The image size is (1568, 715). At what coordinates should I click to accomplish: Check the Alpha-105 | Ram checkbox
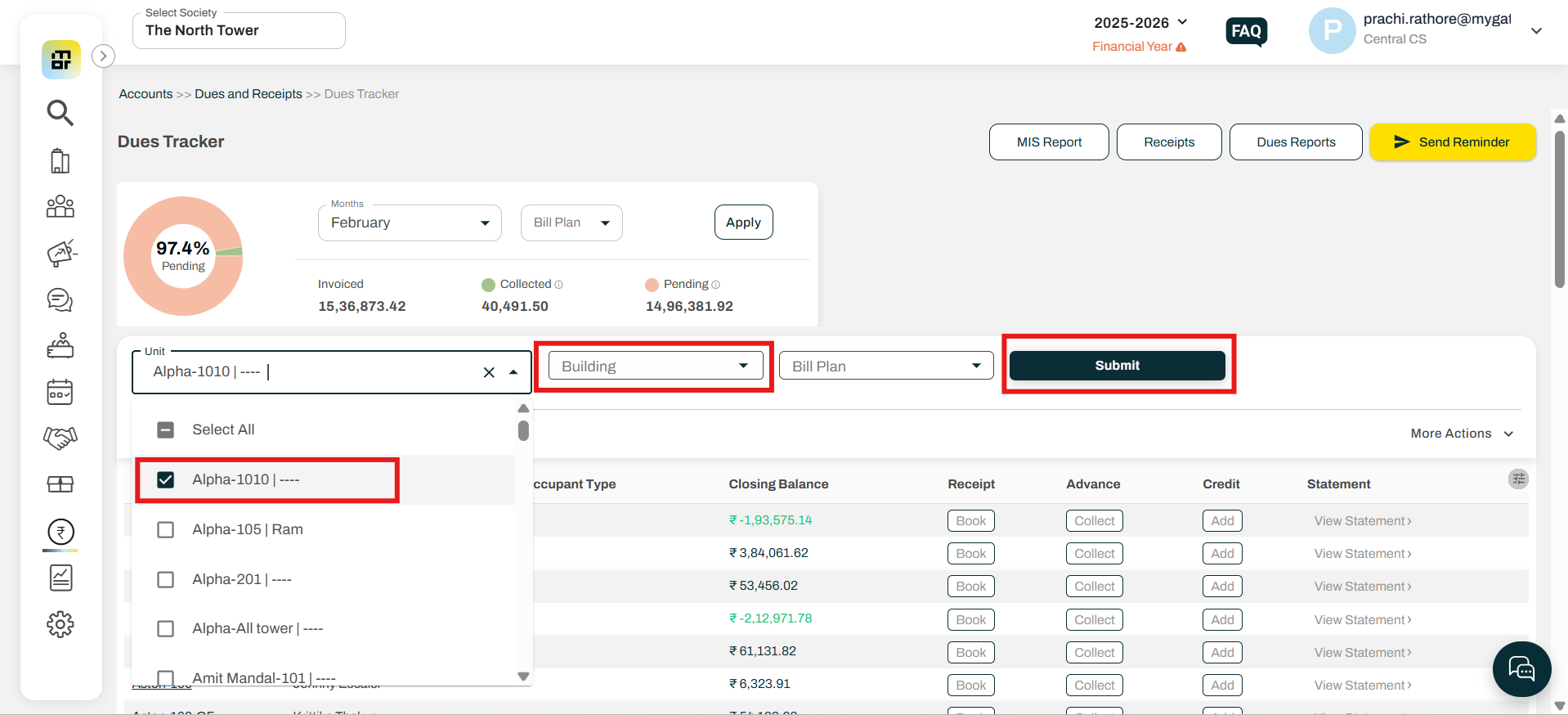166,530
